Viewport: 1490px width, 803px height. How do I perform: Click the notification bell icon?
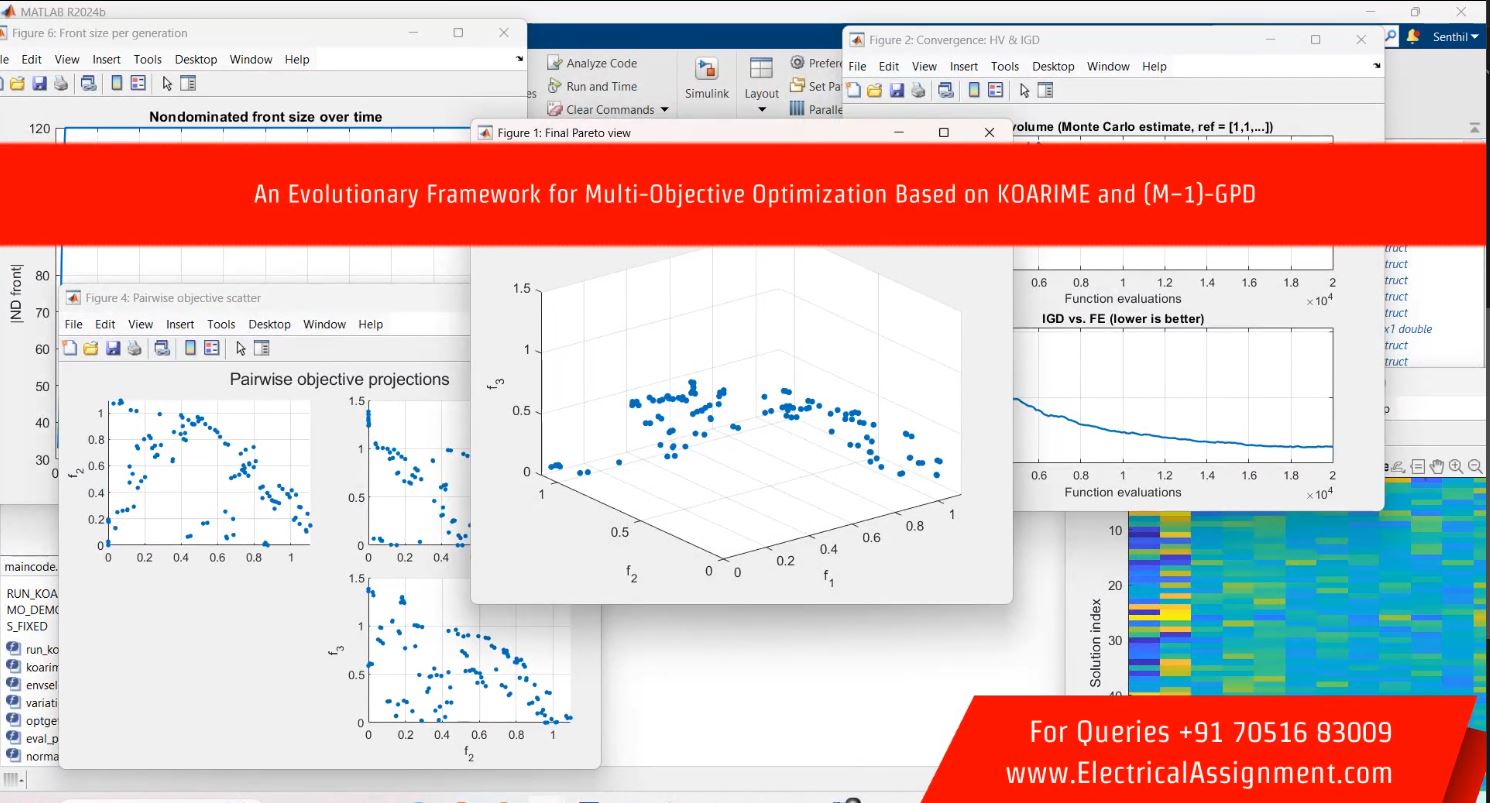pos(1412,36)
